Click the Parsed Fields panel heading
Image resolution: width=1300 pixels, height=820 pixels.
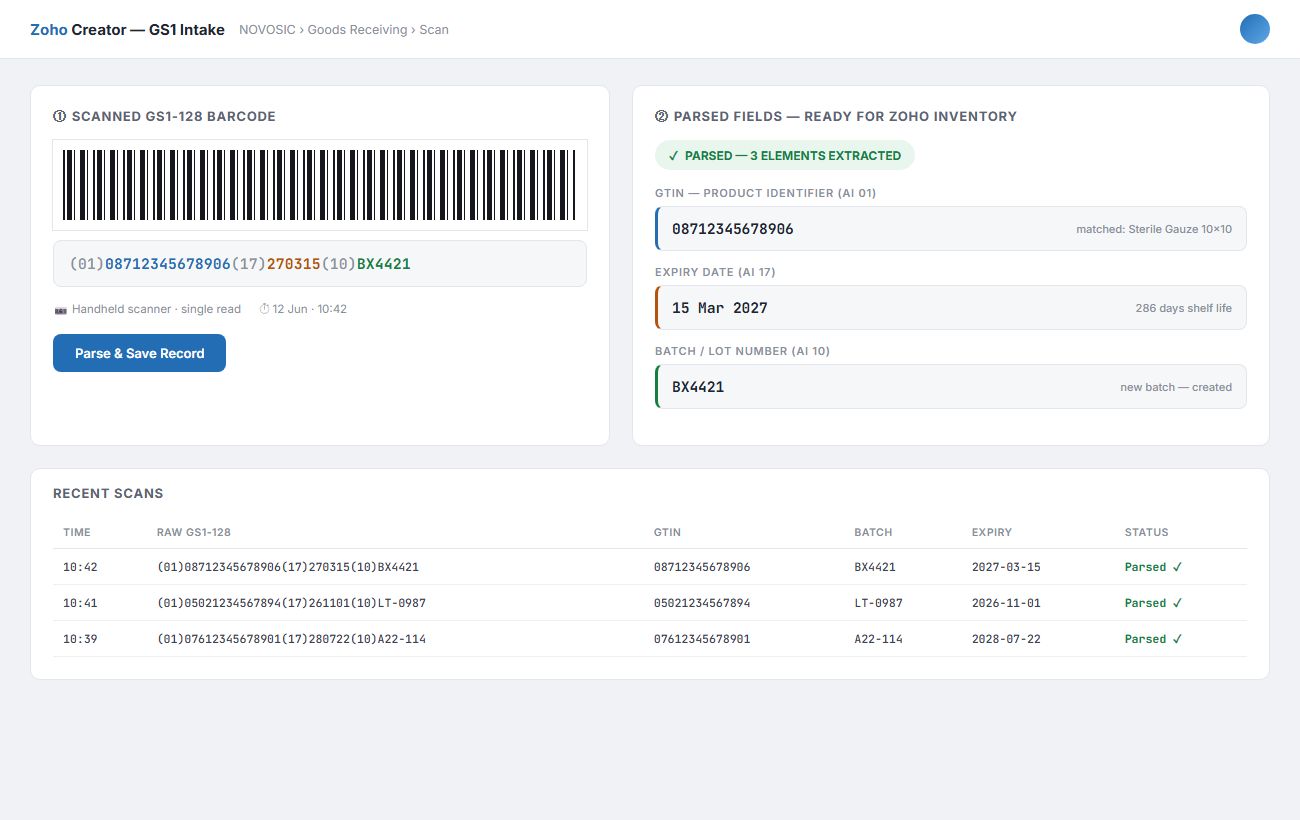(x=836, y=116)
